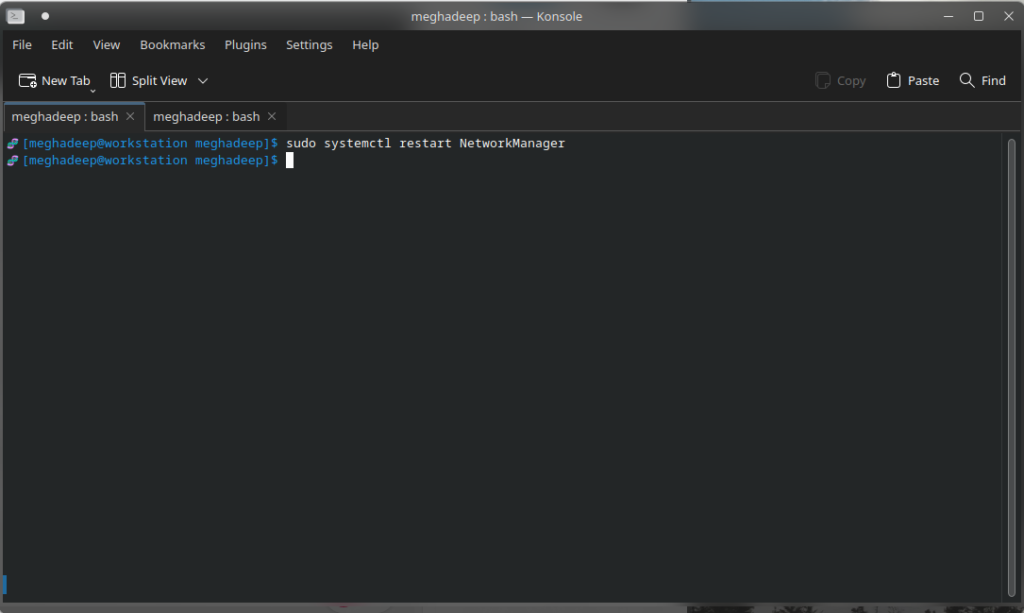Click the terminal prompt next to the cursor
The width and height of the screenshot is (1024, 613).
(x=277, y=160)
